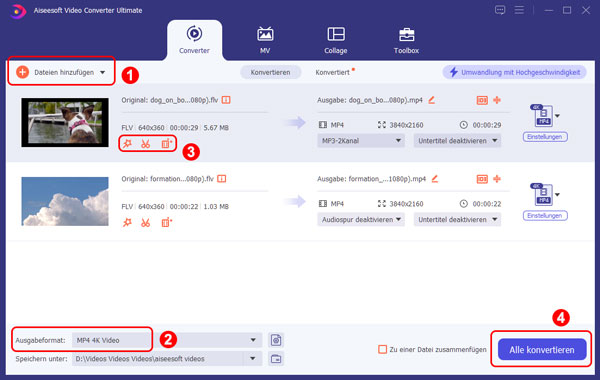
Task: Click Einstellungen for dog_on_bo video
Action: (545, 137)
